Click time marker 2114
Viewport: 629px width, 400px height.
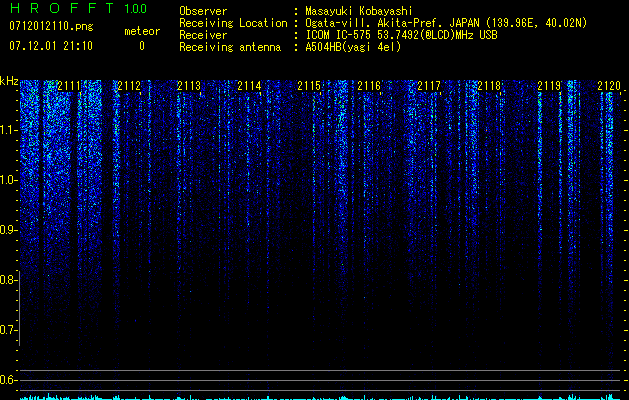point(249,86)
